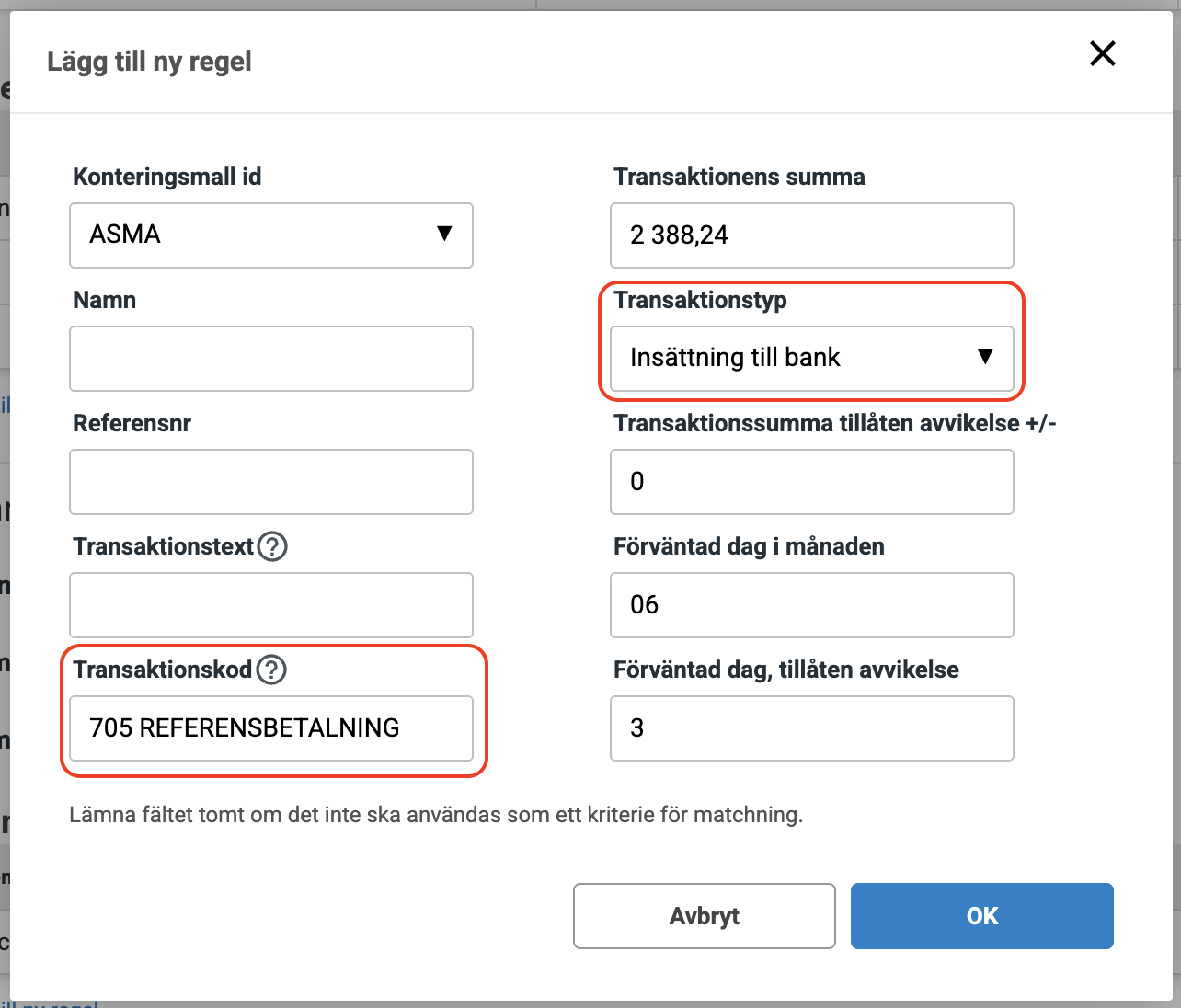Confirm the rule with OK button

pyautogui.click(x=981, y=916)
